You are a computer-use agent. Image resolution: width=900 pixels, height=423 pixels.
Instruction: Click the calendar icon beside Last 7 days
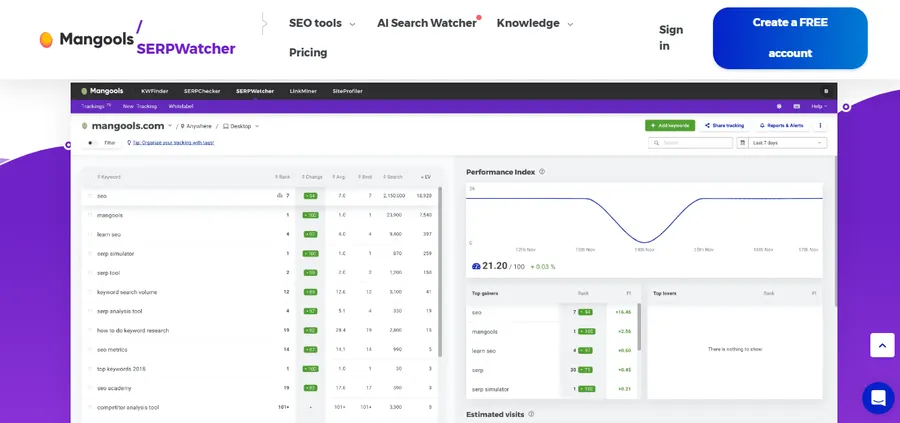click(x=743, y=143)
